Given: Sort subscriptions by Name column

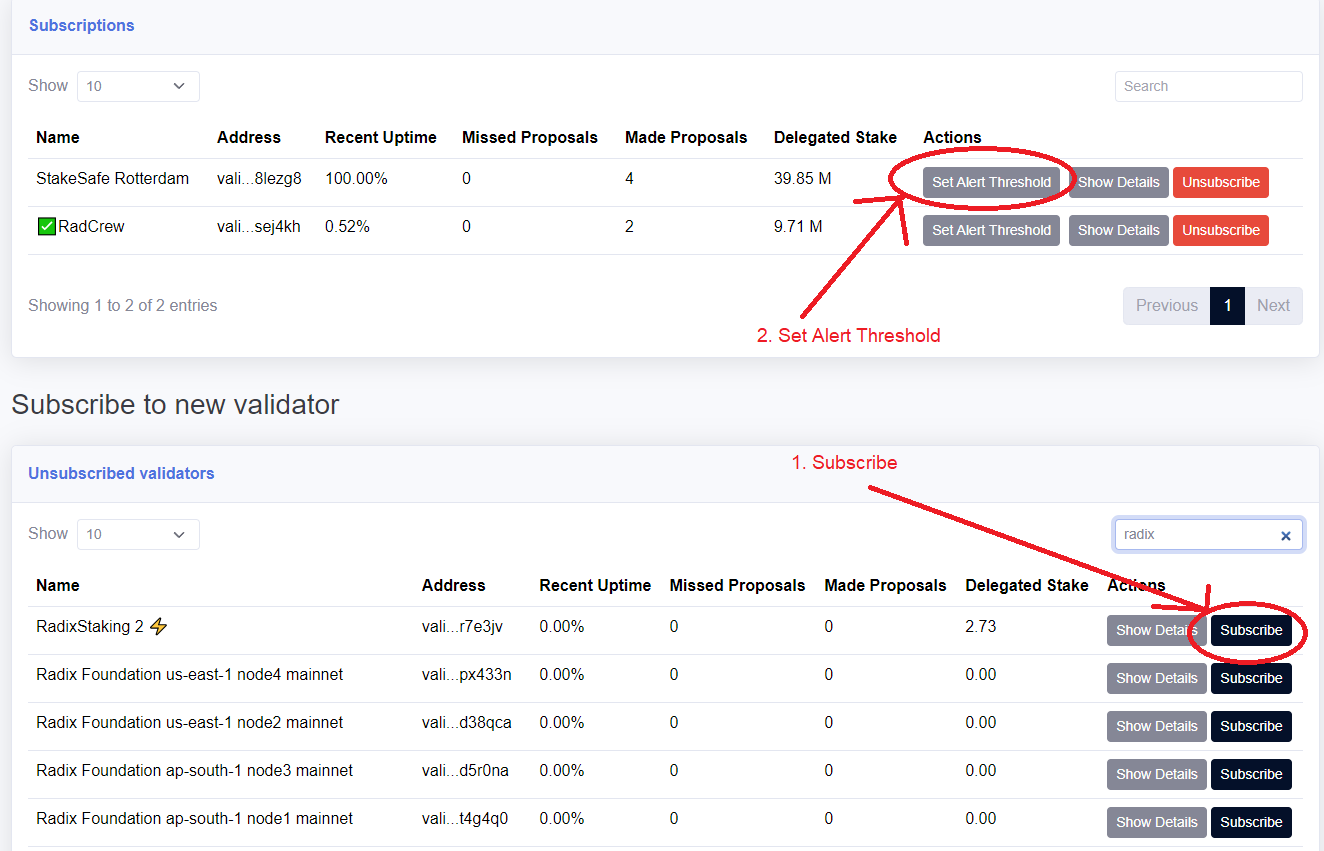Looking at the screenshot, I should pyautogui.click(x=58, y=138).
